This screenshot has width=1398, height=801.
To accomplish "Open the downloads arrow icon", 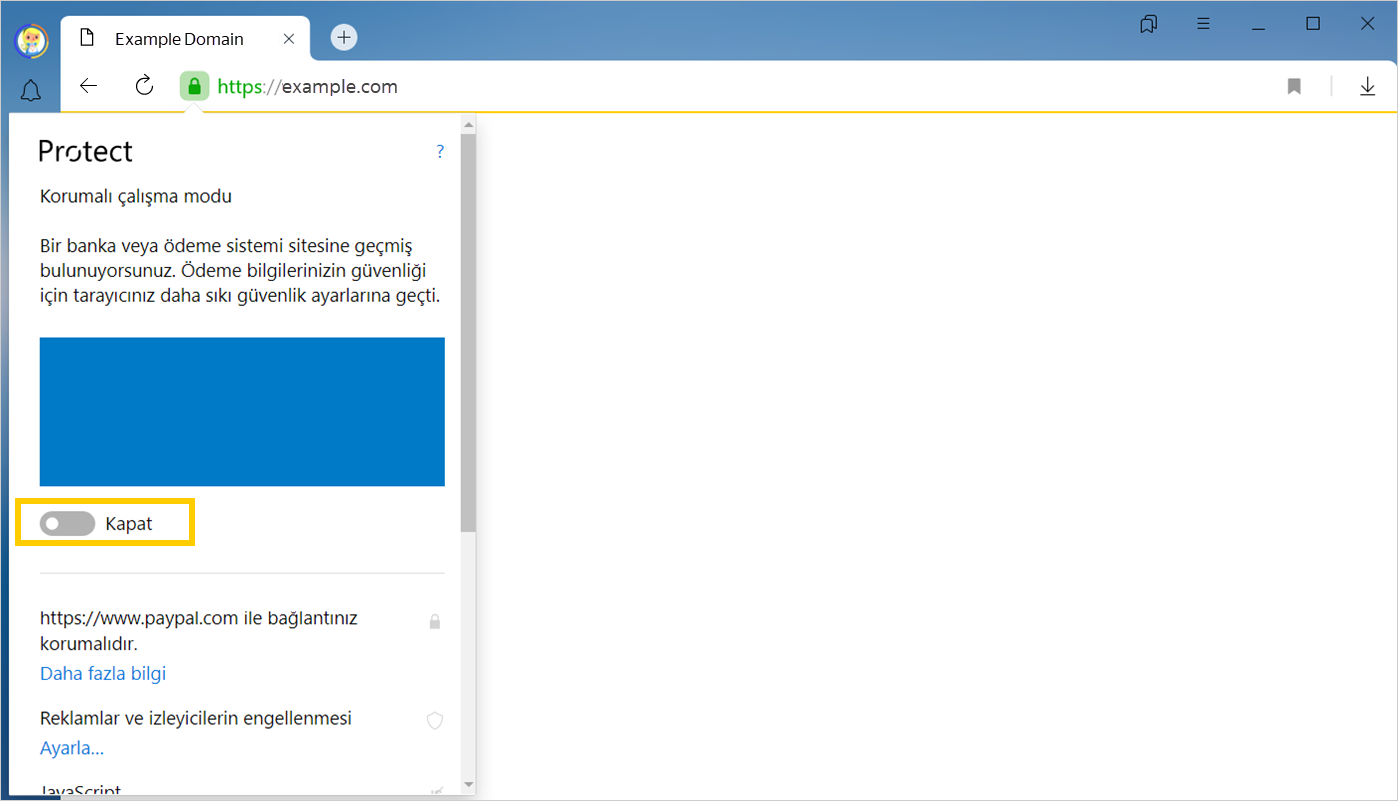I will pyautogui.click(x=1367, y=87).
